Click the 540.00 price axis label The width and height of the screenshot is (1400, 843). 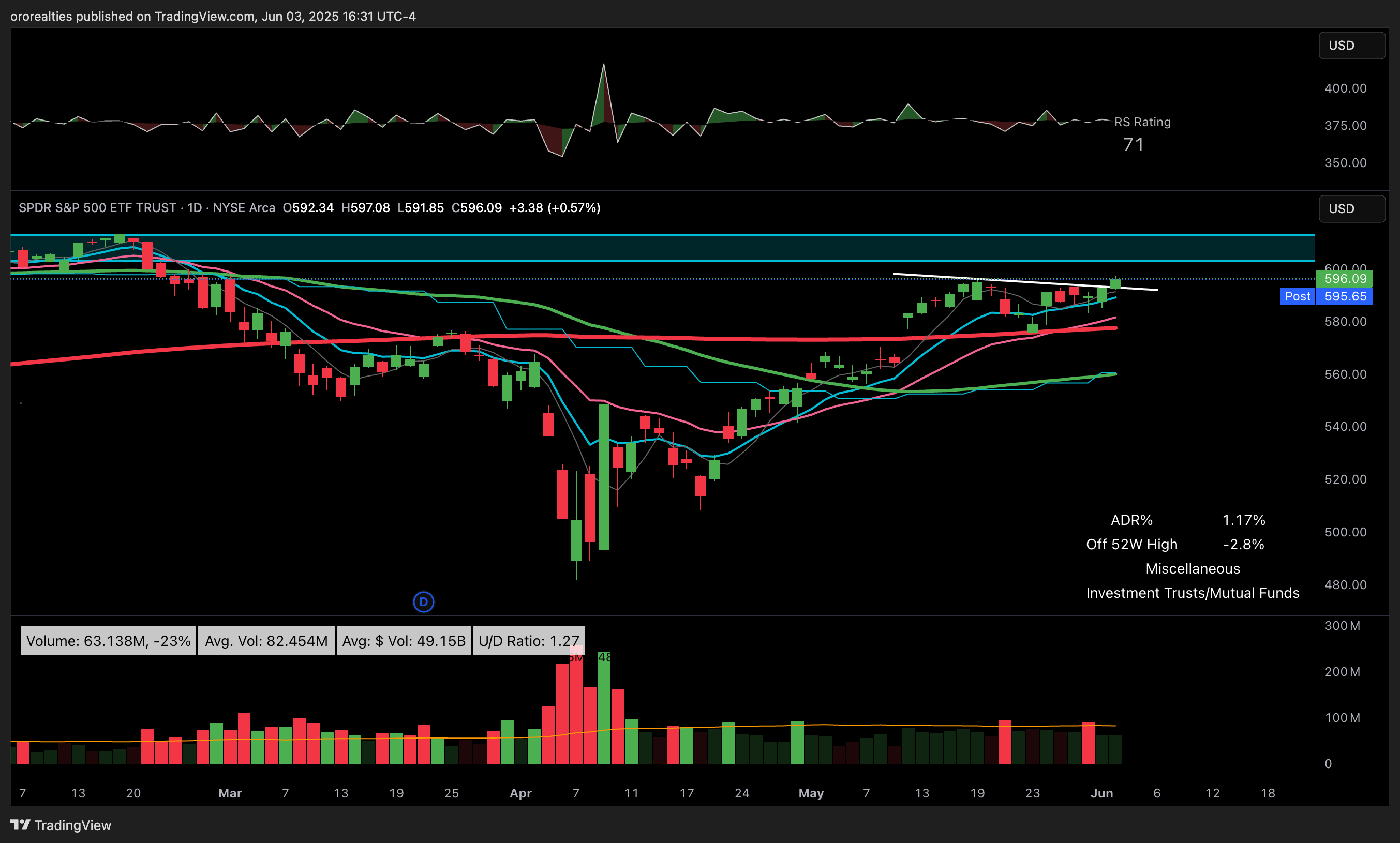click(1346, 427)
